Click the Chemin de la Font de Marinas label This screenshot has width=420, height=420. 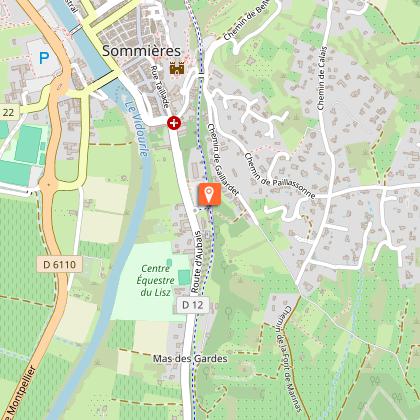pyautogui.click(x=289, y=359)
